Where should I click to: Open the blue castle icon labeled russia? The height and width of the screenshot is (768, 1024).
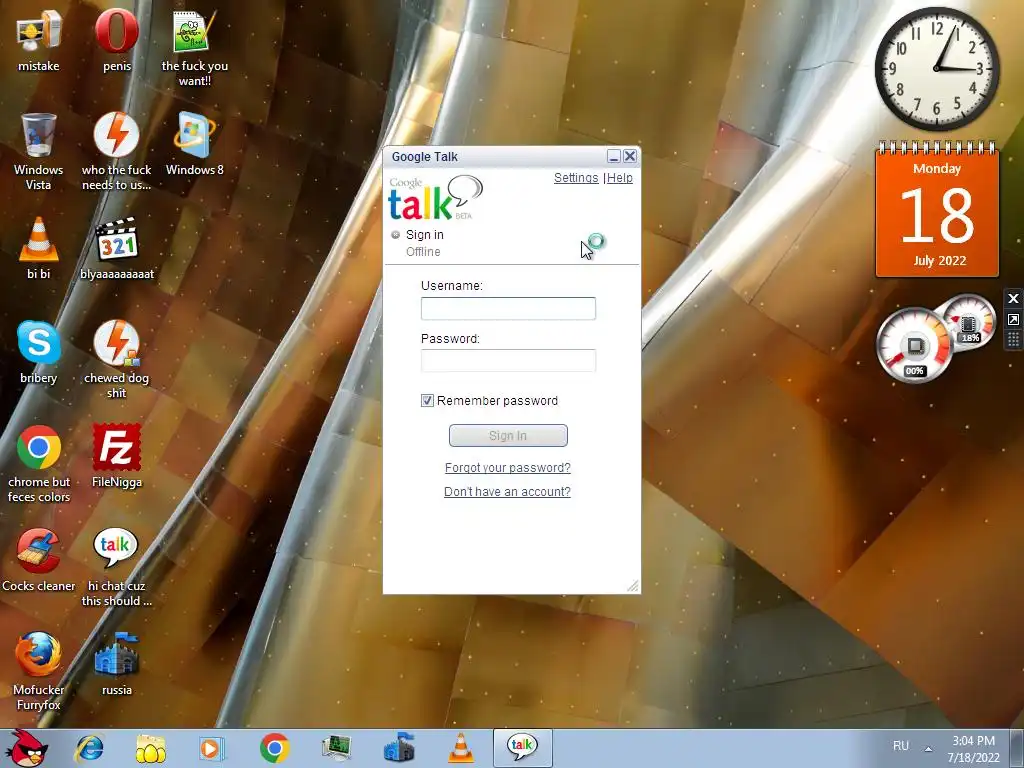tap(117, 654)
